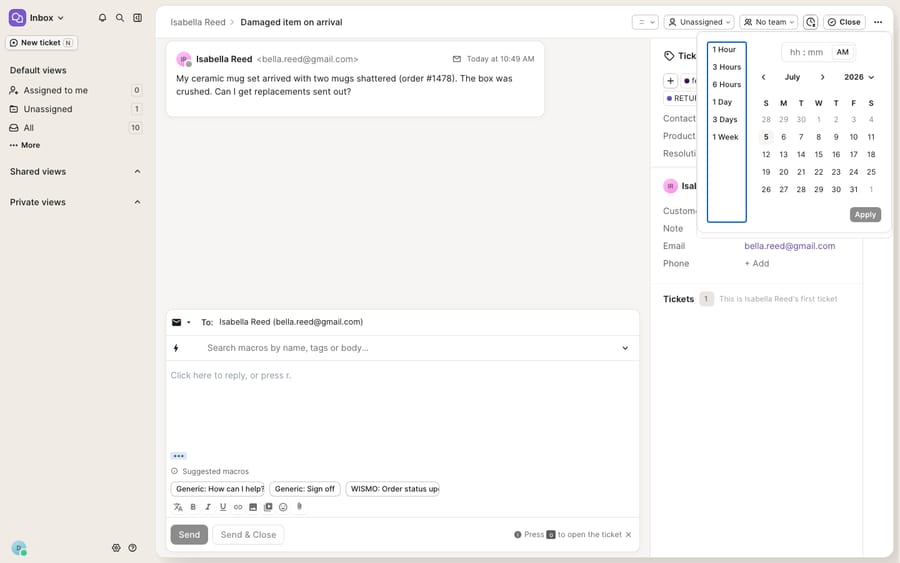
Task: Select 6 Hours snooze option
Action: click(726, 84)
